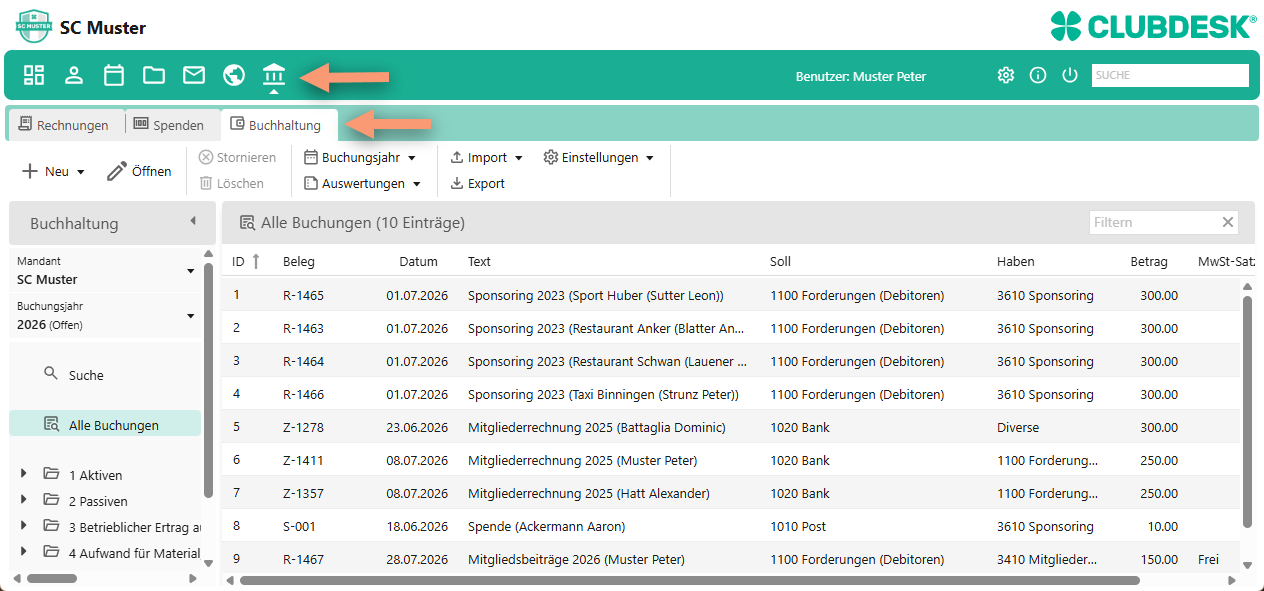The height and width of the screenshot is (591, 1264).
Task: Click the Öffnen button
Action: coord(140,171)
